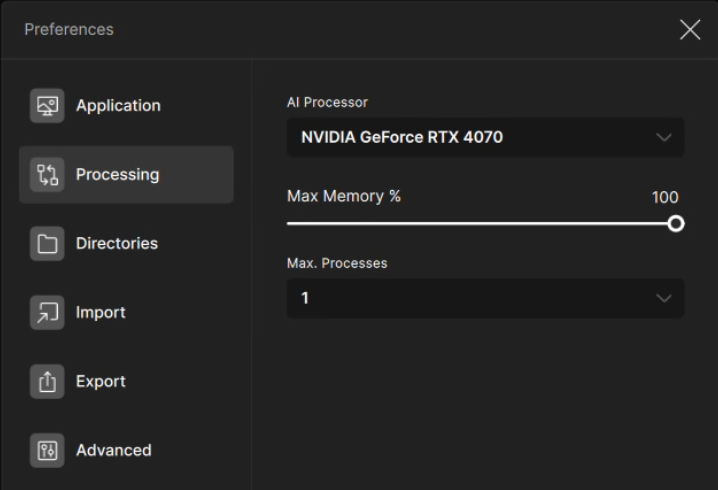The height and width of the screenshot is (490, 718).
Task: Click the Max Memory value 100
Action: 665,197
